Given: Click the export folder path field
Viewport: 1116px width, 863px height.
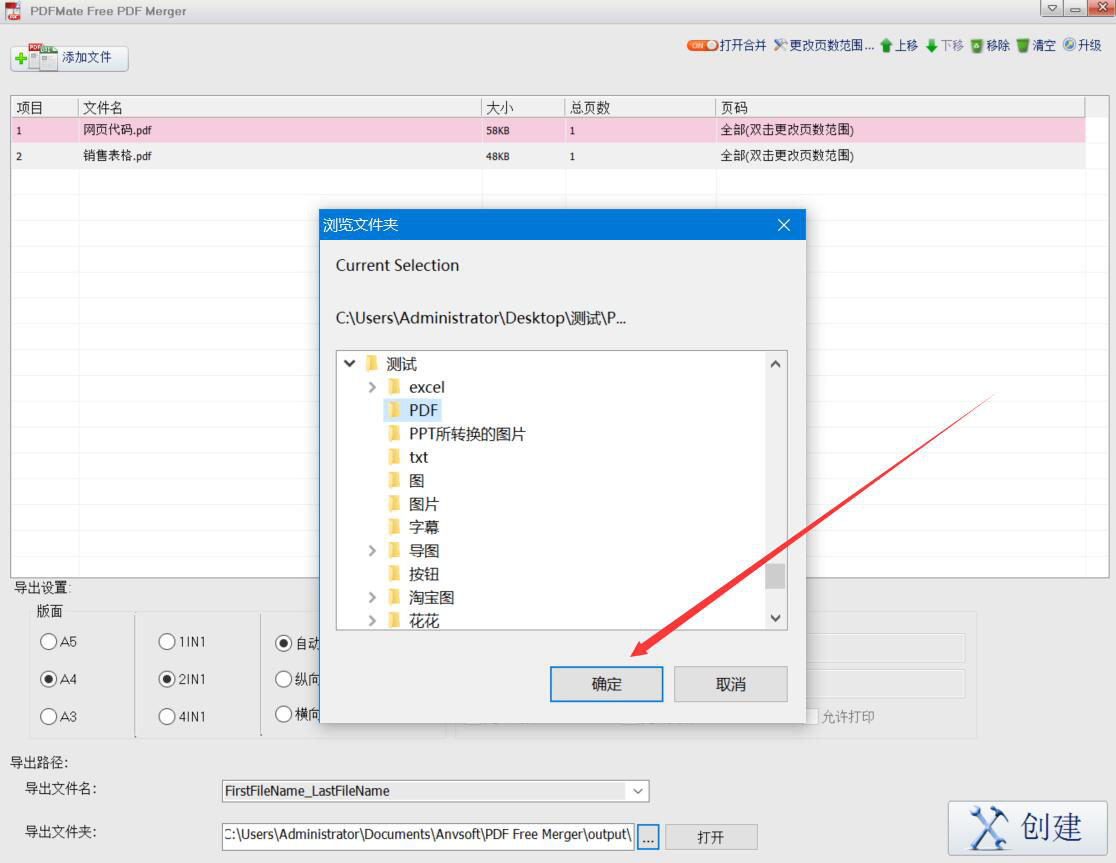Looking at the screenshot, I should coord(428,835).
